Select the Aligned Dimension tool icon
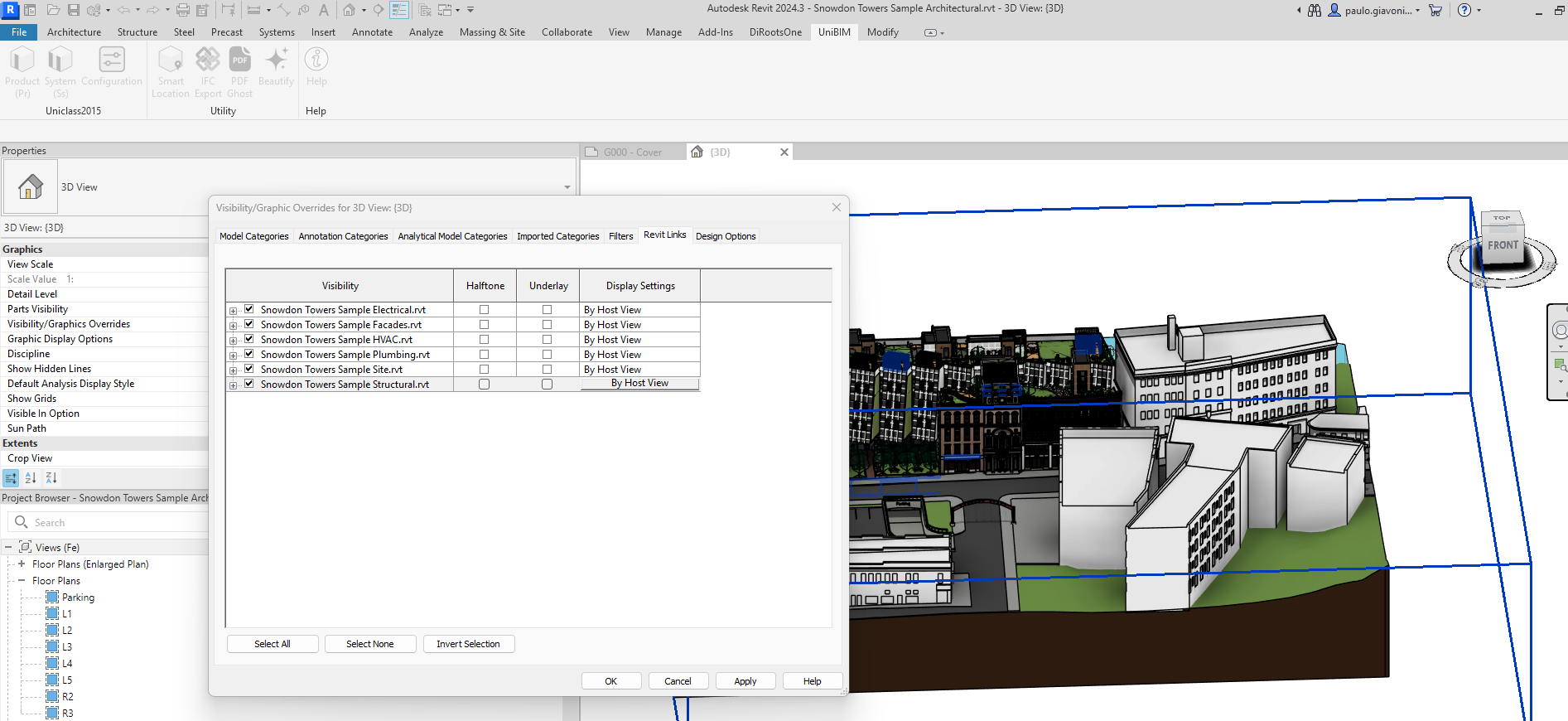This screenshot has height=721, width=1568. (283, 10)
